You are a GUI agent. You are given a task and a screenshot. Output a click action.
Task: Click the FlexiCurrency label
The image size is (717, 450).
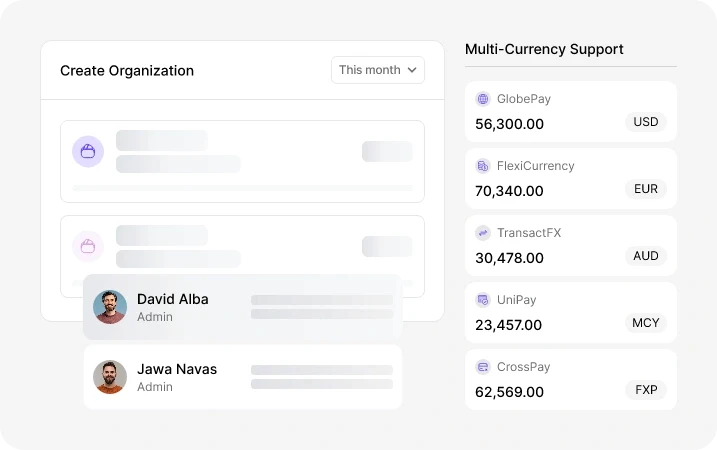[535, 166]
